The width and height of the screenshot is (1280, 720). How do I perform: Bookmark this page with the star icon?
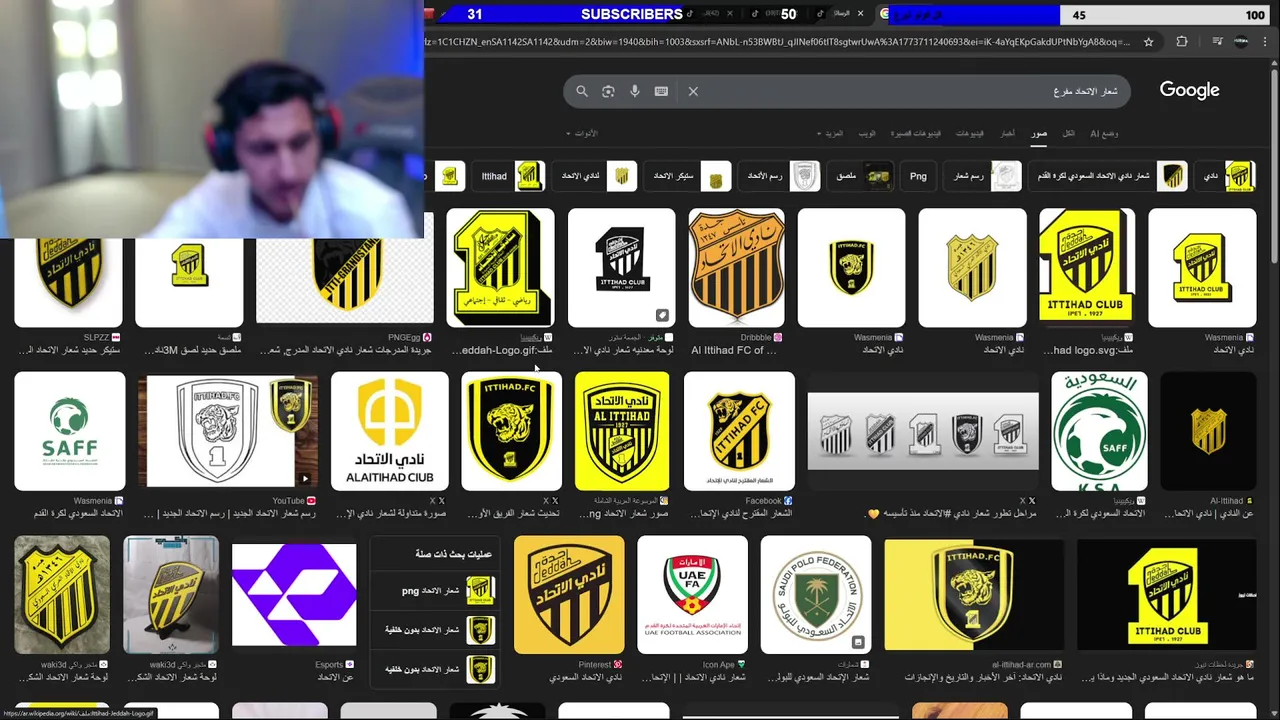(1149, 42)
